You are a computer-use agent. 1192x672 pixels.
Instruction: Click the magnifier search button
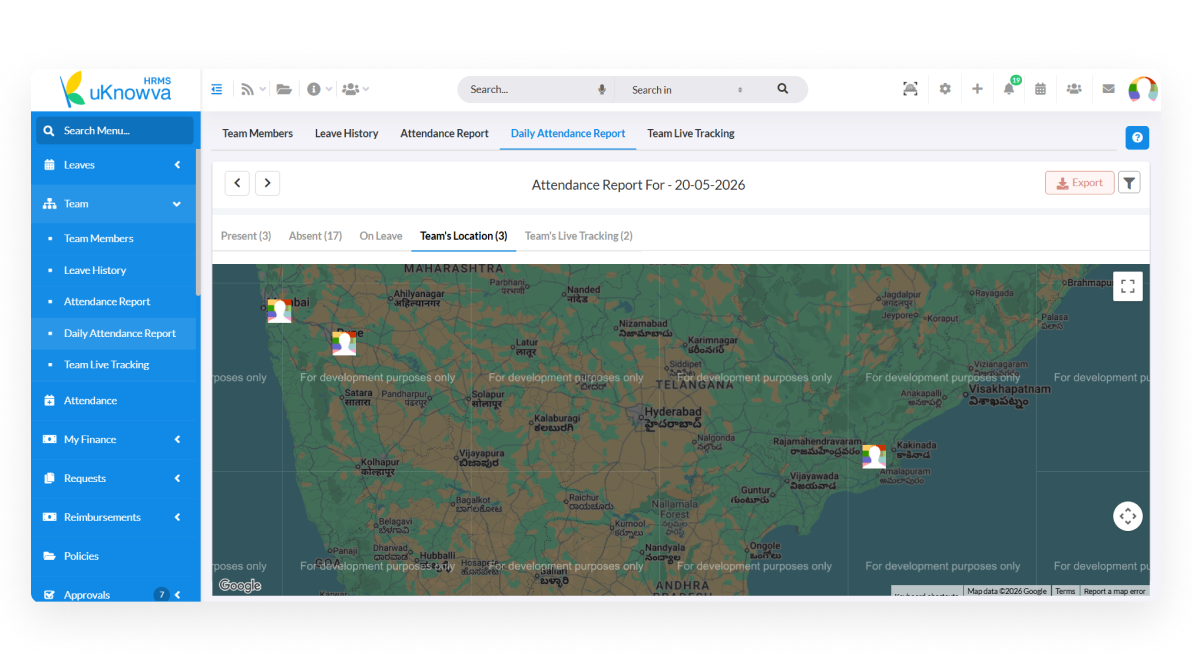point(782,89)
